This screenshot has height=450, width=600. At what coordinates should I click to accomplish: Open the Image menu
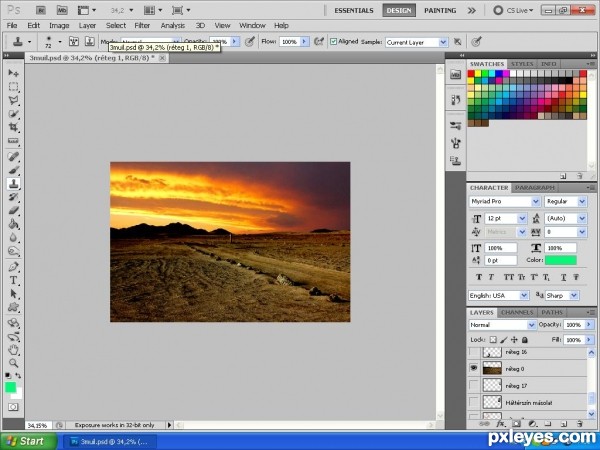59,25
